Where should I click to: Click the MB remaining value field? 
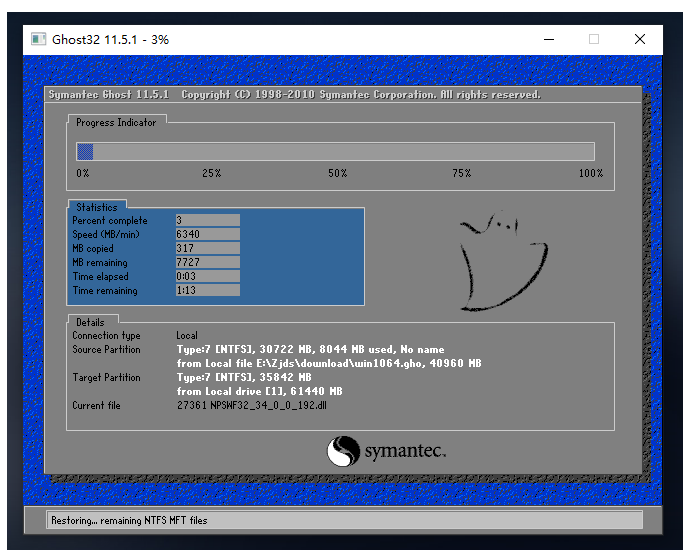(x=207, y=262)
